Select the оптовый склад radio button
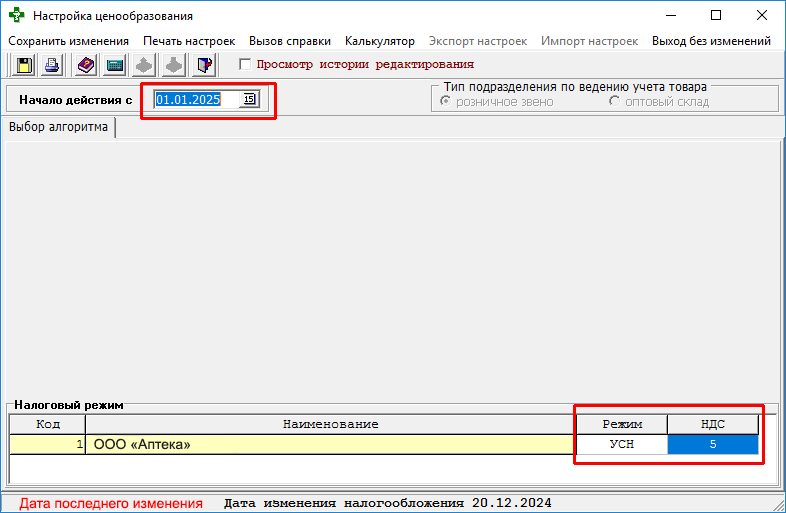The height and width of the screenshot is (513, 786). tap(614, 102)
